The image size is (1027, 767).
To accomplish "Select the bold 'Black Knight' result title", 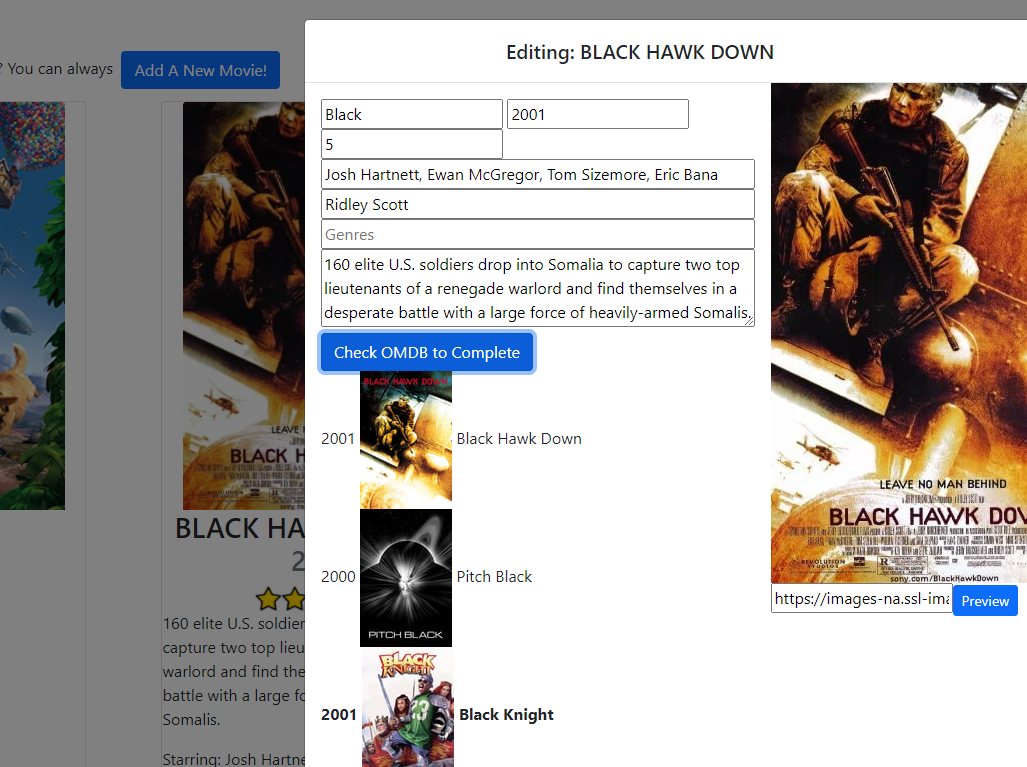I will pyautogui.click(x=506, y=715).
